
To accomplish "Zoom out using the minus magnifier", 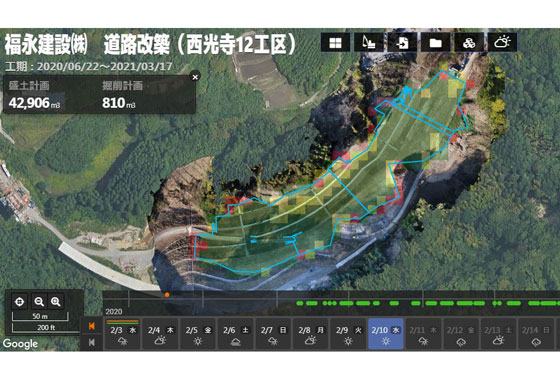I will (x=39, y=302).
